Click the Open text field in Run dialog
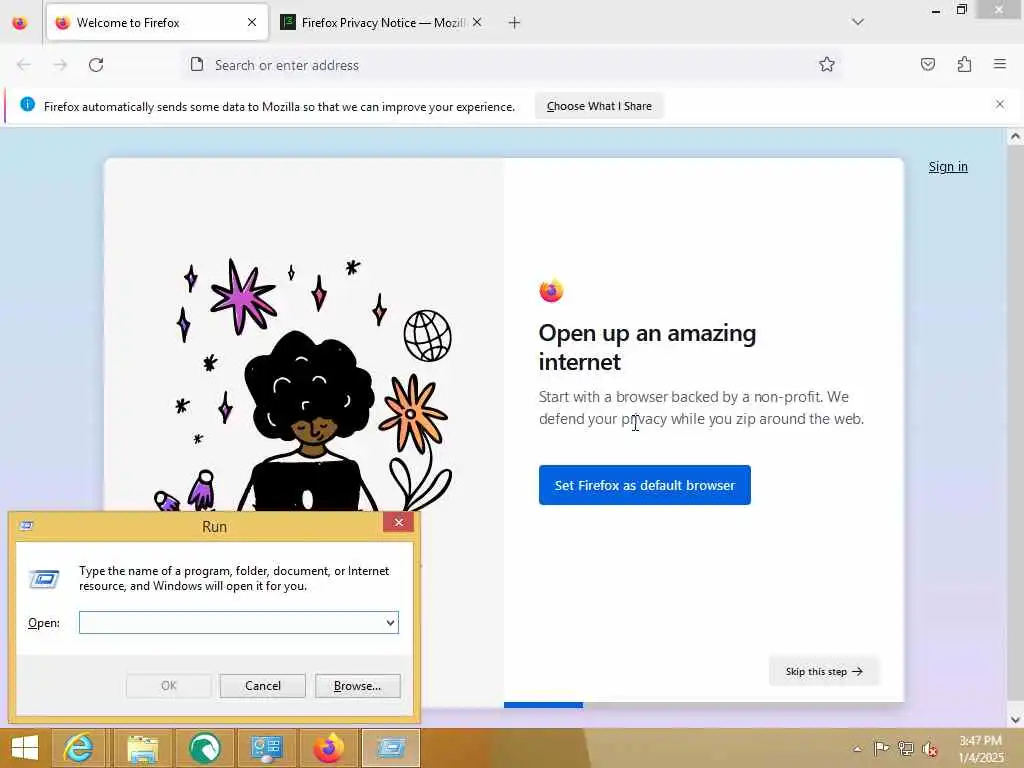Screen dimensions: 1024x768 coord(231,622)
